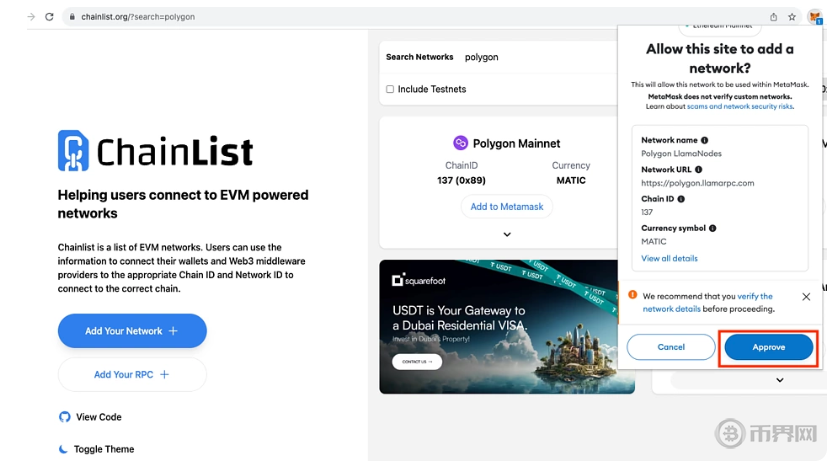Click the info icon beside Network URL
The height and width of the screenshot is (461, 828).
point(698,170)
